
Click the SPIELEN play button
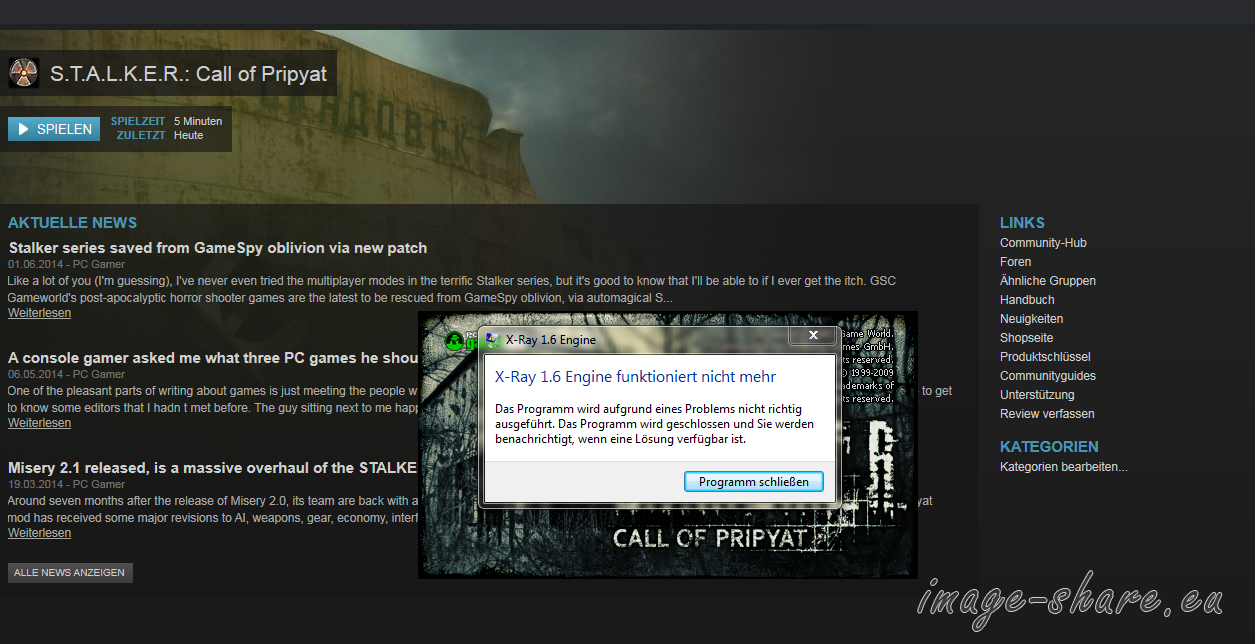pyautogui.click(x=54, y=129)
